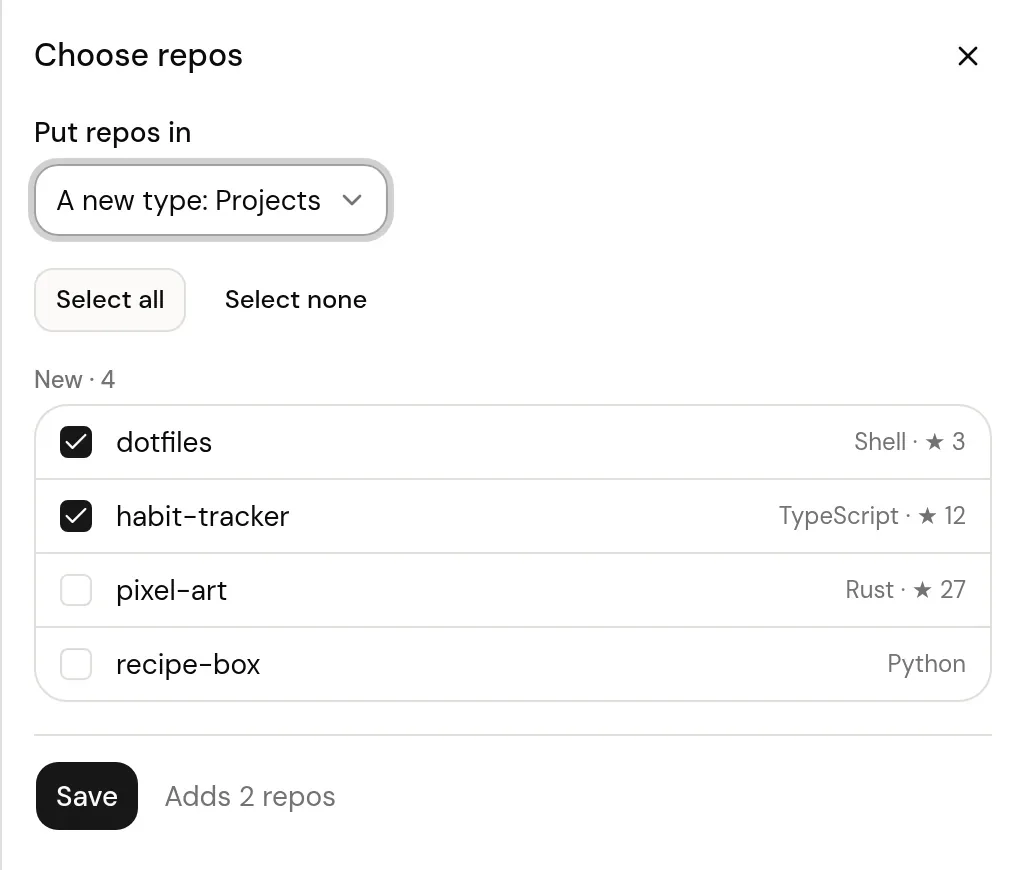
Task: Click the Select all button
Action: tap(110, 300)
